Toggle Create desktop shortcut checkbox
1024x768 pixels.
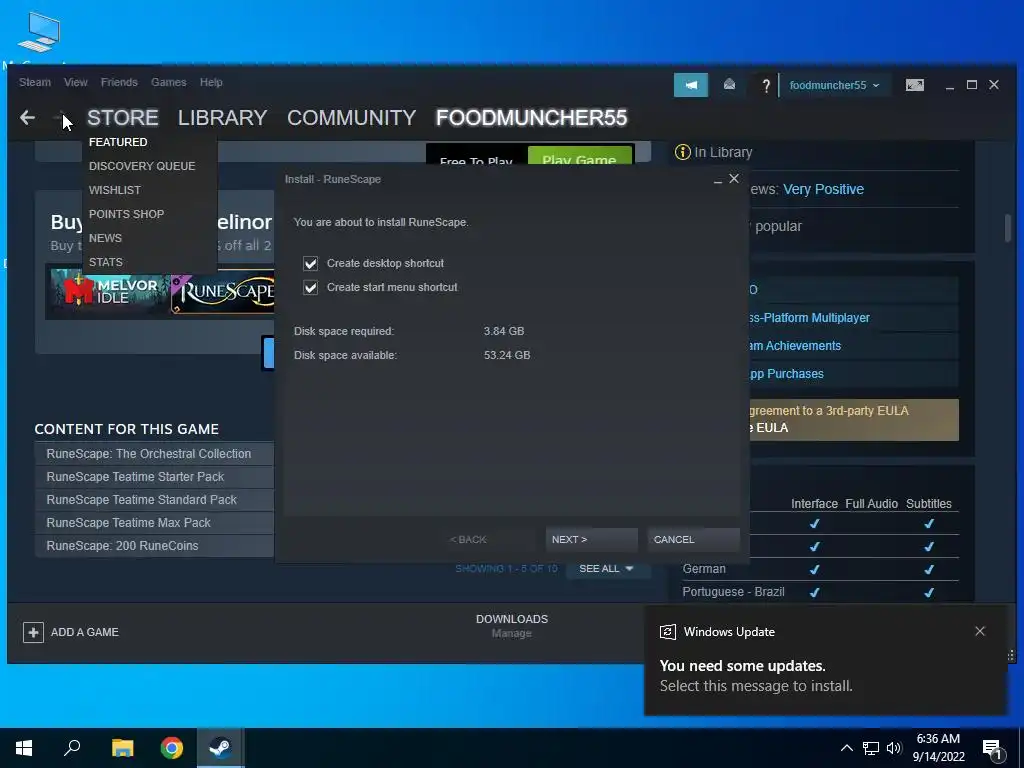point(310,263)
